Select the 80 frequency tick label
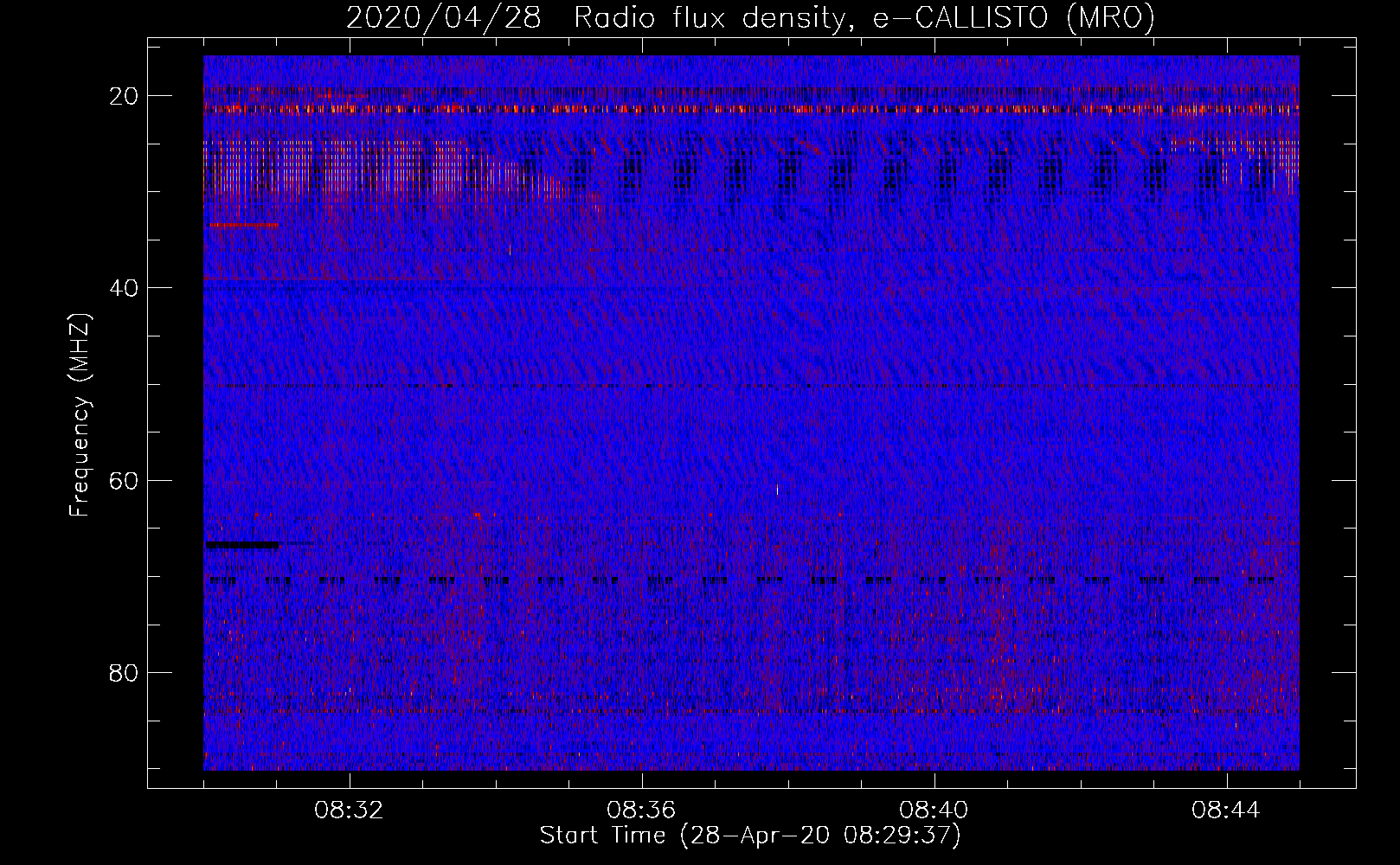Viewport: 1400px width, 865px height. [125, 672]
